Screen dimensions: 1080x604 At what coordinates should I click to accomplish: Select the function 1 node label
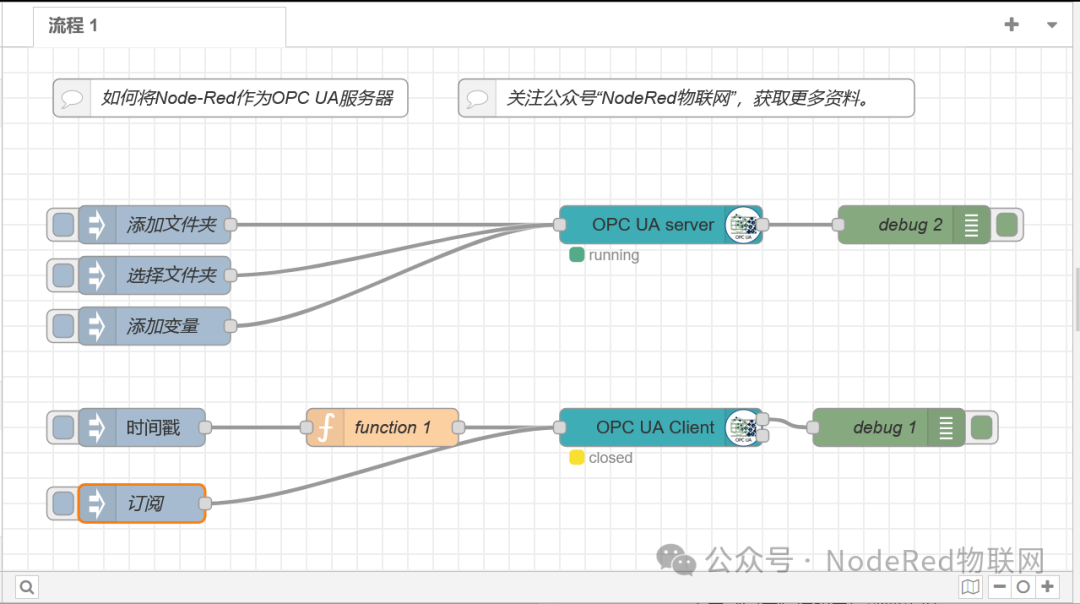pos(393,428)
